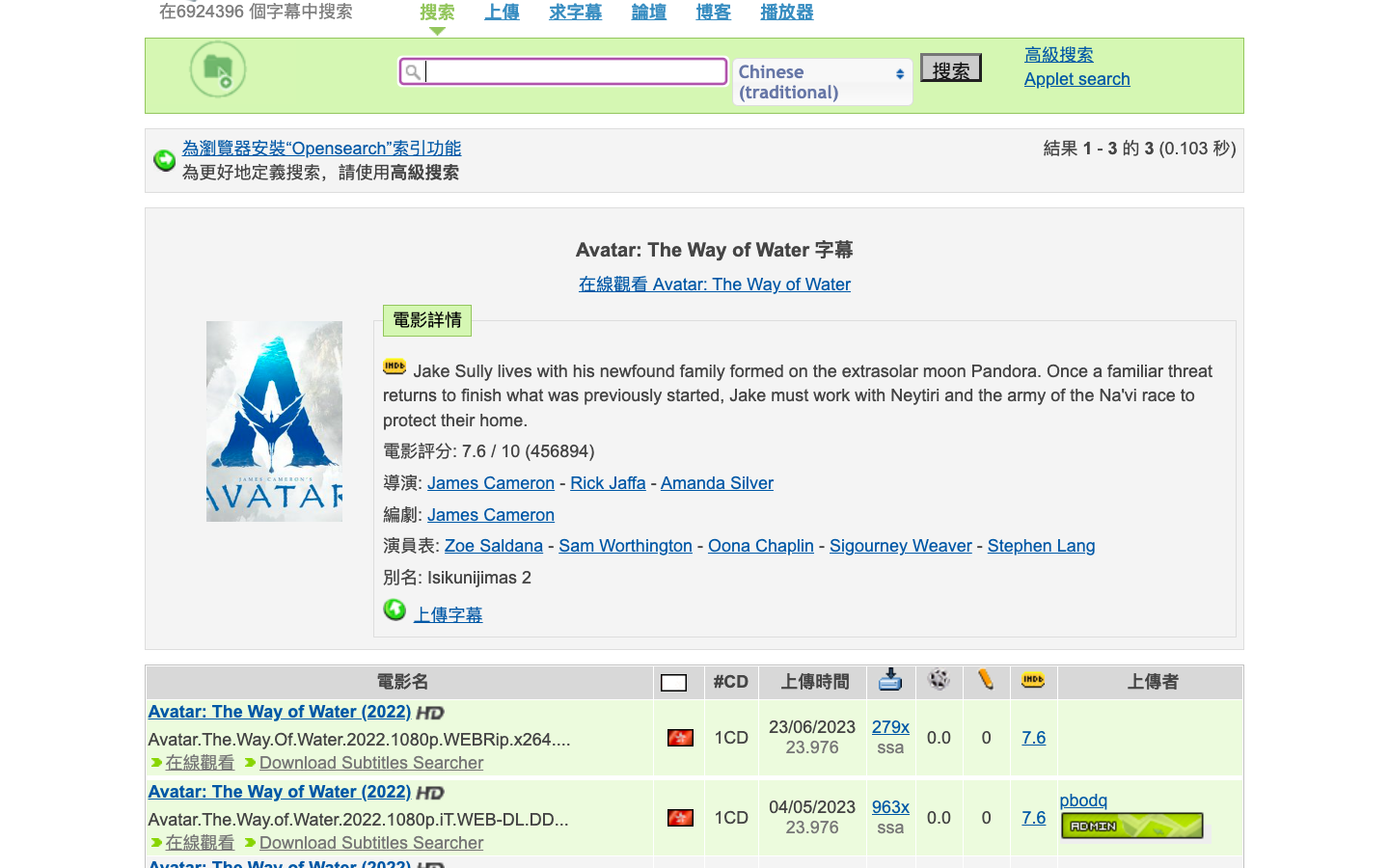1389x868 pixels.
Task: Click the HD badge on the first result
Action: click(431, 713)
